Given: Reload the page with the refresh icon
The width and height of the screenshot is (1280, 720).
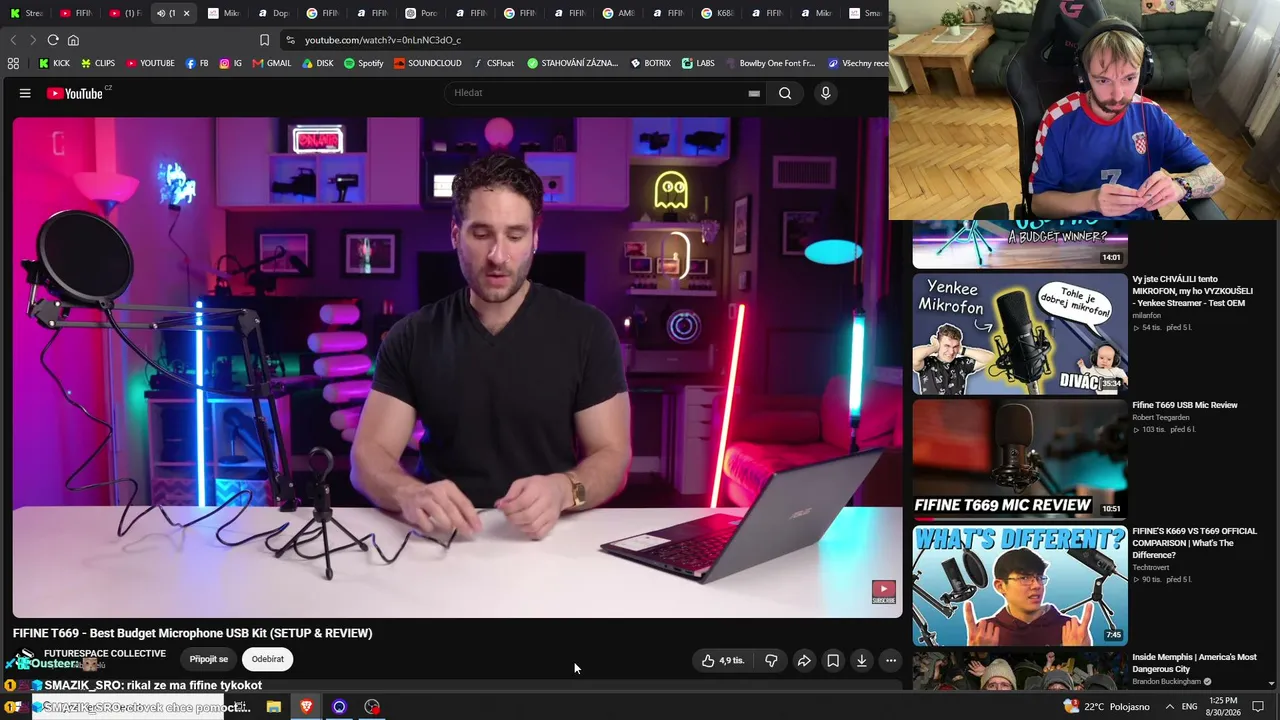Looking at the screenshot, I should click(53, 40).
